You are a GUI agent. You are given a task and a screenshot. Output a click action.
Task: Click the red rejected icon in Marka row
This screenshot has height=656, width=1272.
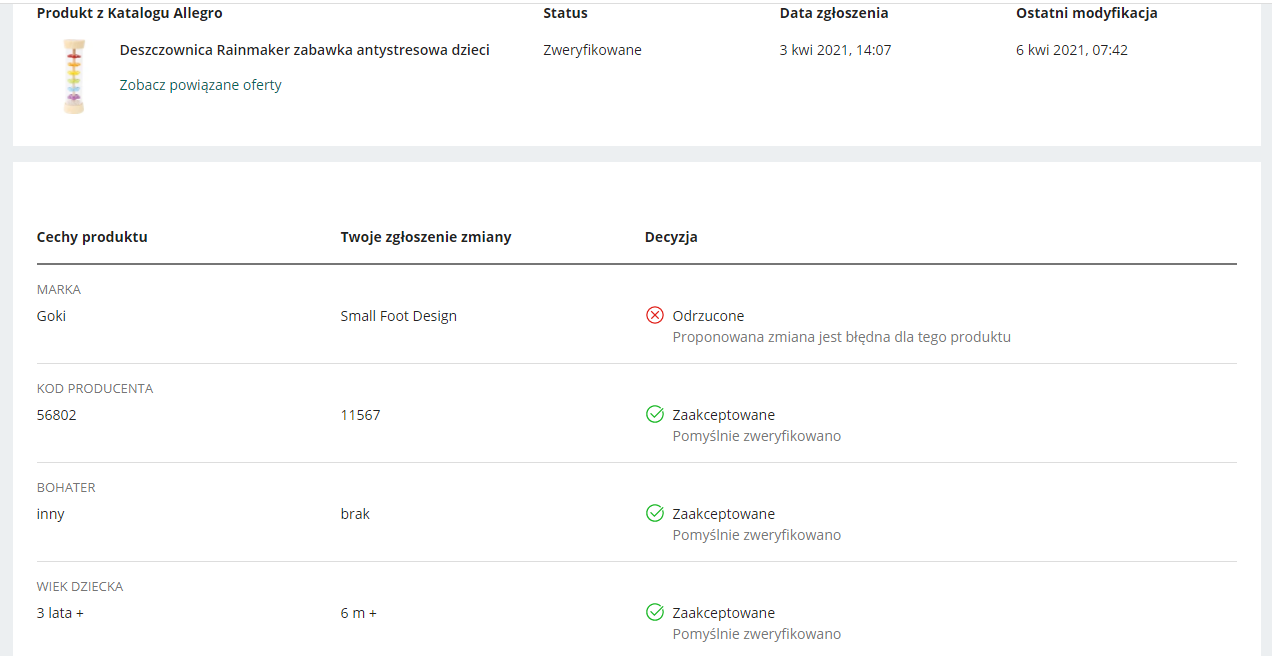(655, 316)
